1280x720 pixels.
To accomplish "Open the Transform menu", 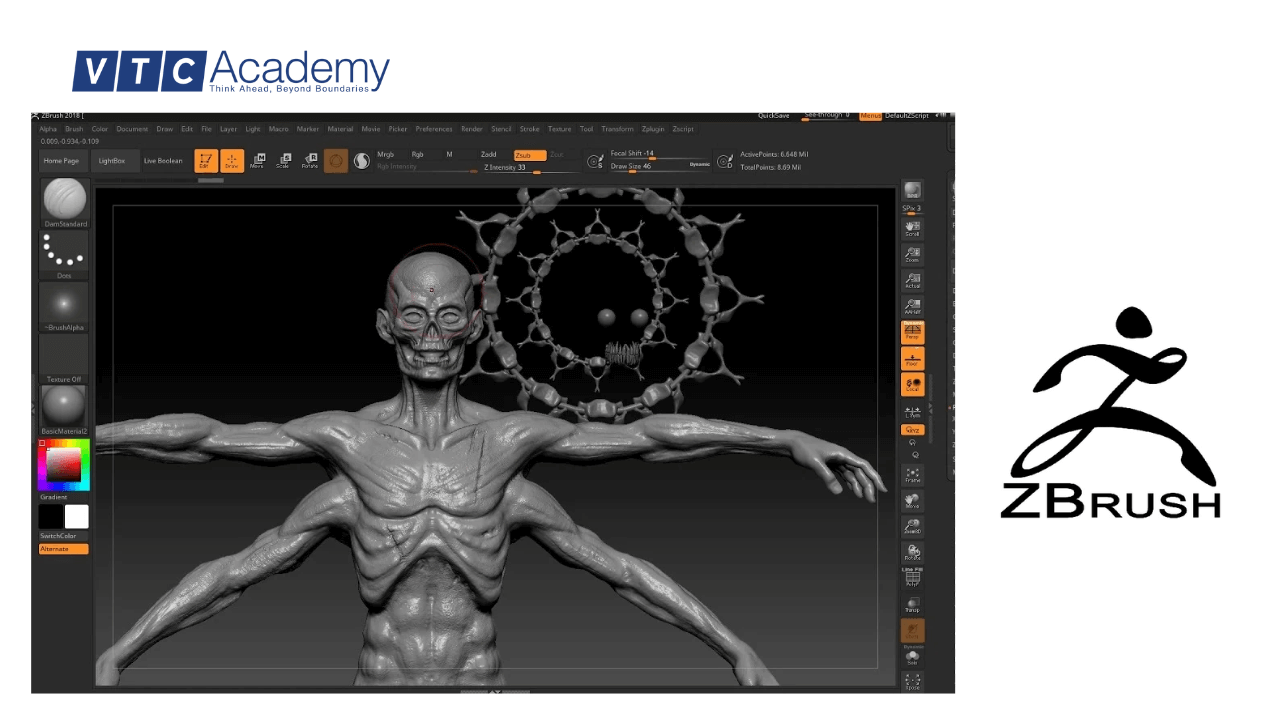I will (618, 129).
